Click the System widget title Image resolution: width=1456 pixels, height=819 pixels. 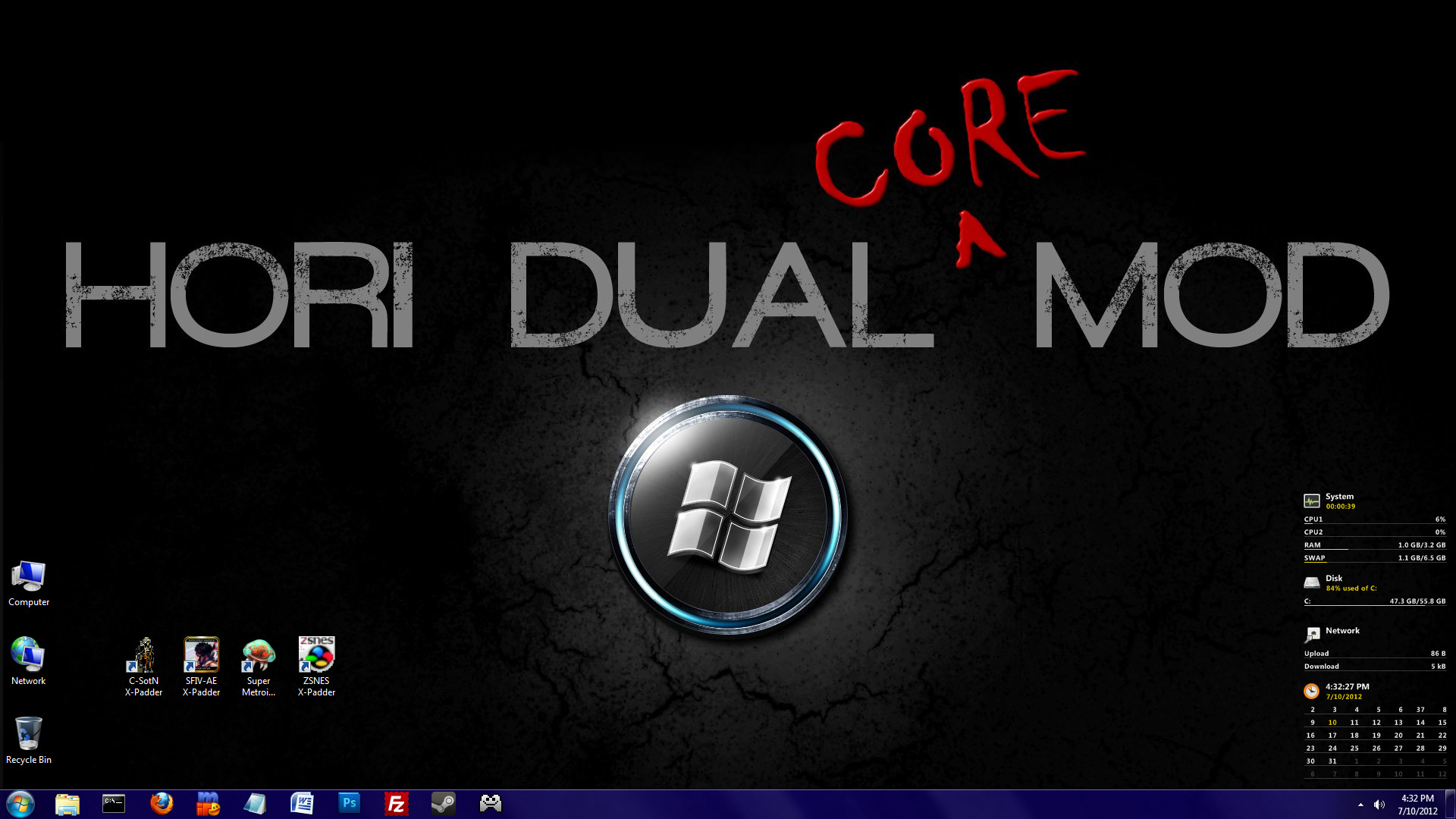pos(1339,497)
